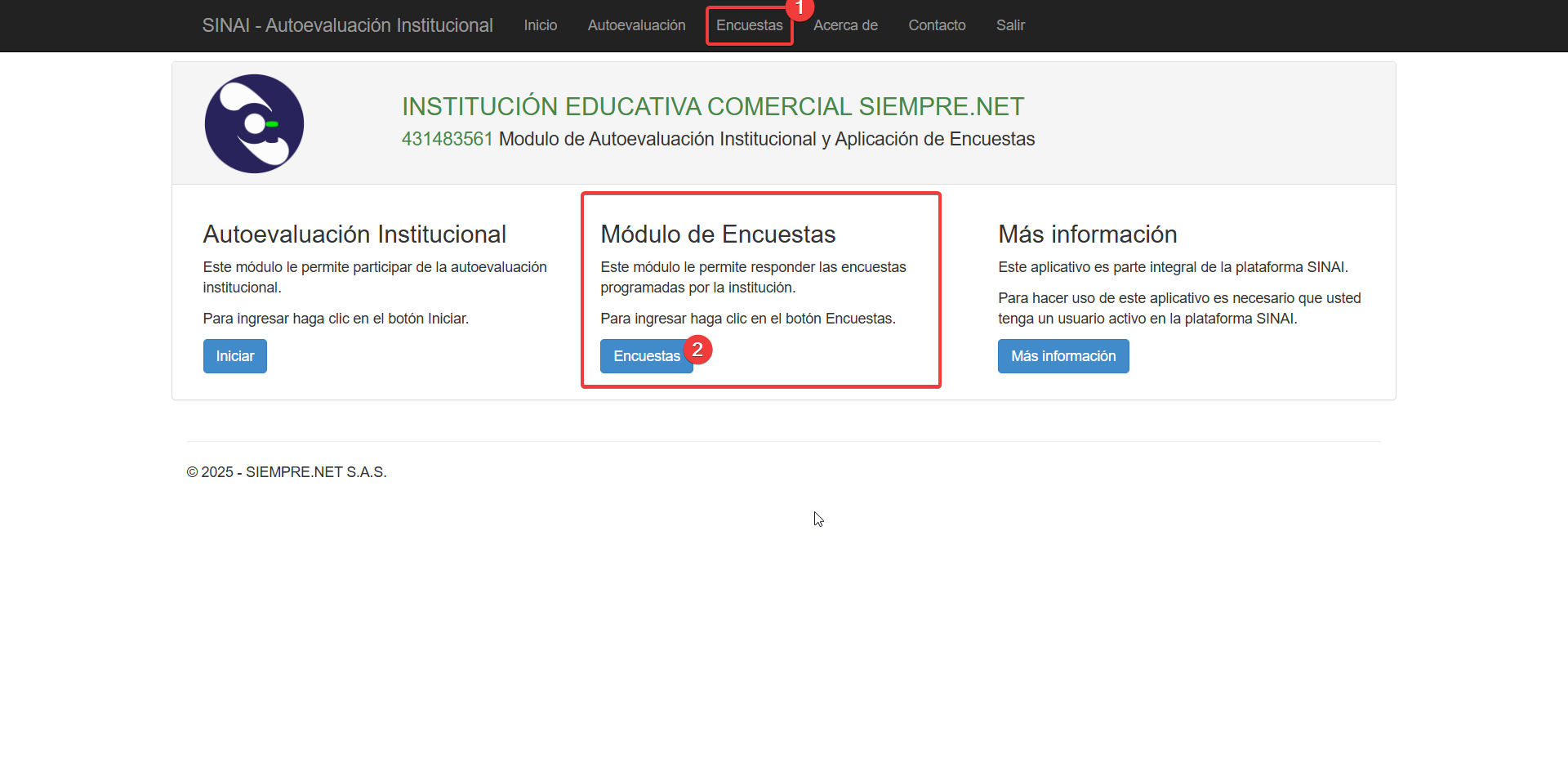
Task: Click the SINAI - Autoevaluación Institucional brand link
Action: [347, 25]
